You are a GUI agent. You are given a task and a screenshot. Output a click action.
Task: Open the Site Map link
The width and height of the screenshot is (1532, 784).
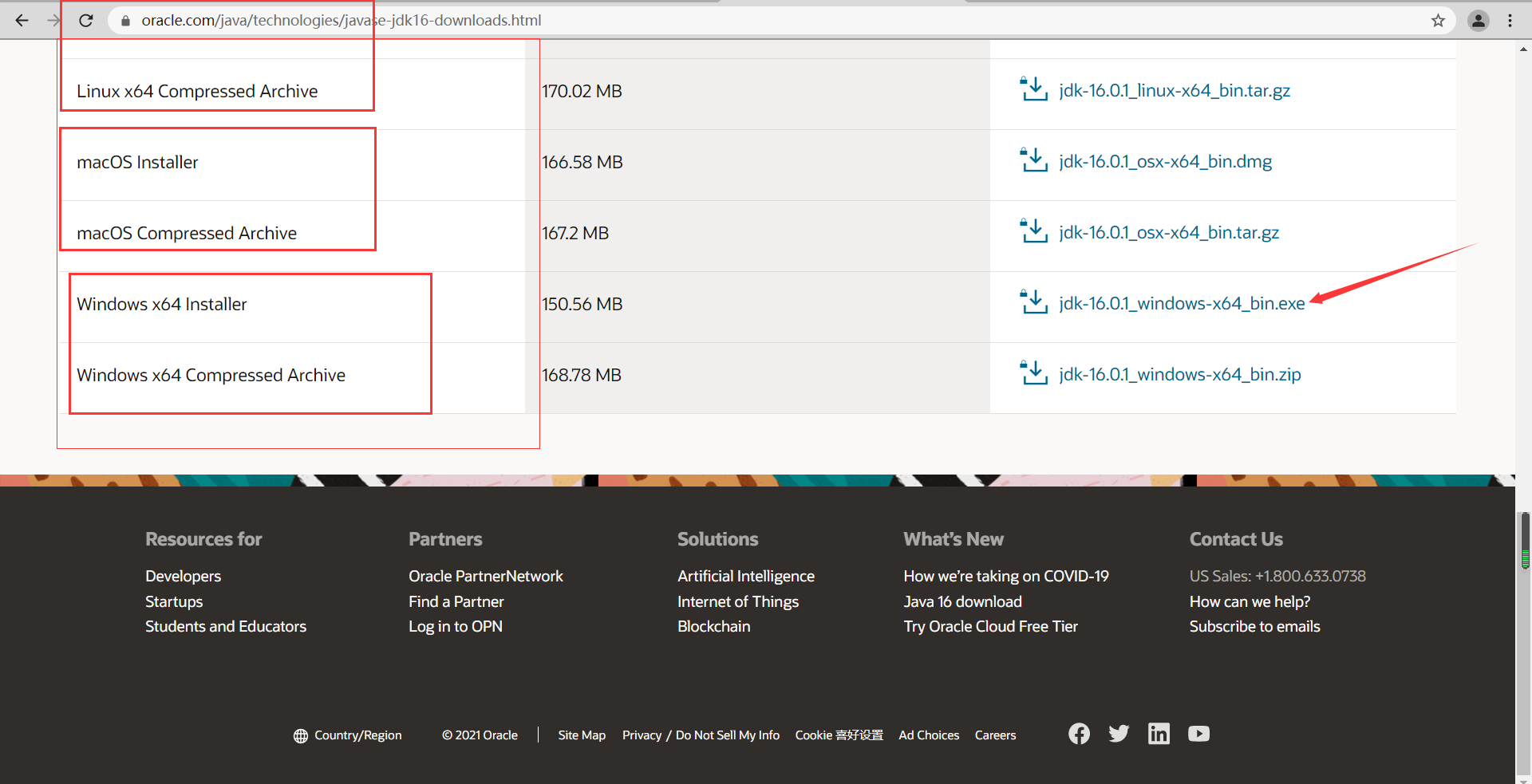pos(582,735)
